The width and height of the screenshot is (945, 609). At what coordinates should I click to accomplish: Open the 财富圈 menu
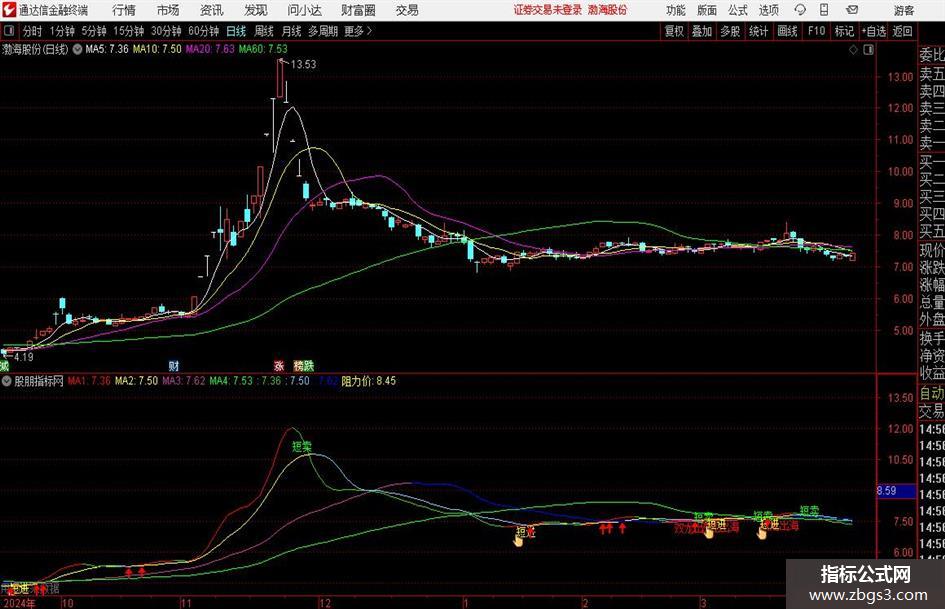tap(358, 10)
